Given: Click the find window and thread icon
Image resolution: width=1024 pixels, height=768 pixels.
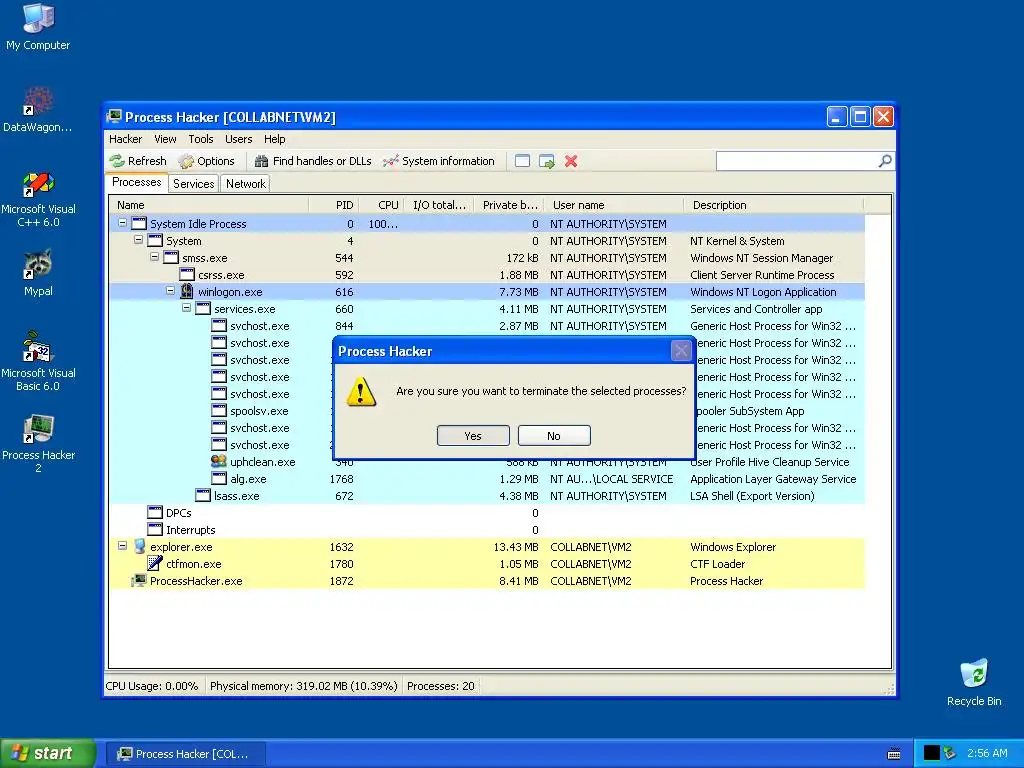Looking at the screenshot, I should tap(547, 161).
